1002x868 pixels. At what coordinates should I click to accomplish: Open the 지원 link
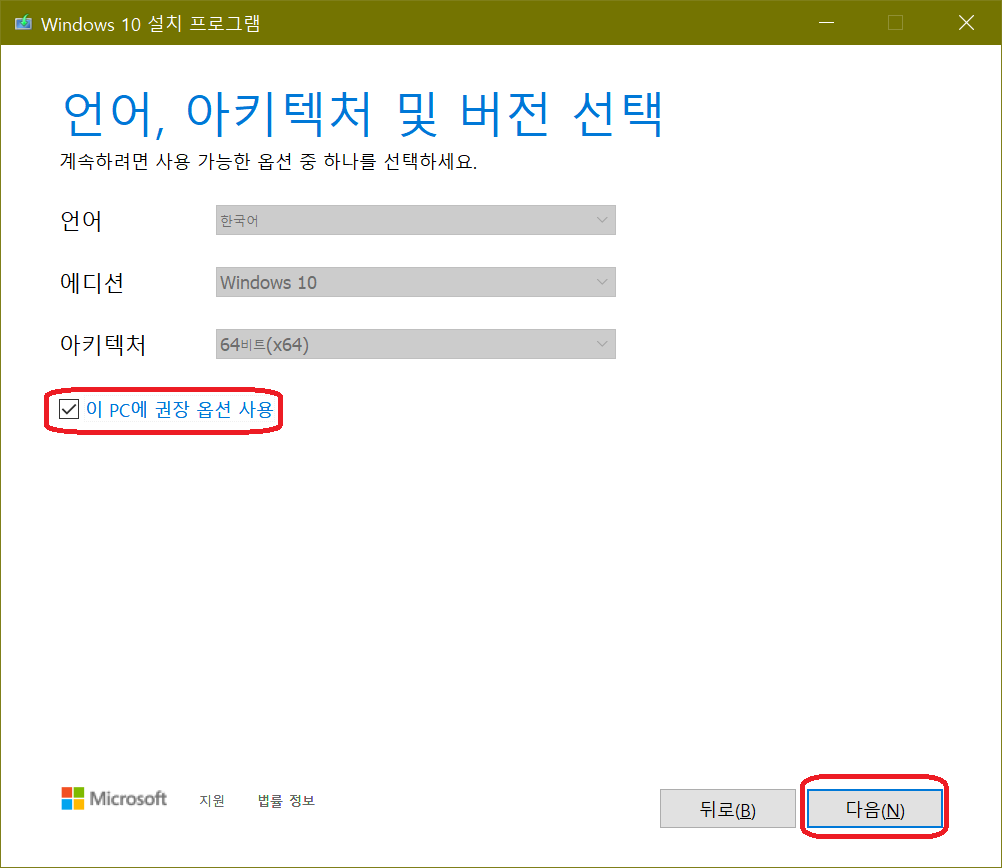point(212,800)
